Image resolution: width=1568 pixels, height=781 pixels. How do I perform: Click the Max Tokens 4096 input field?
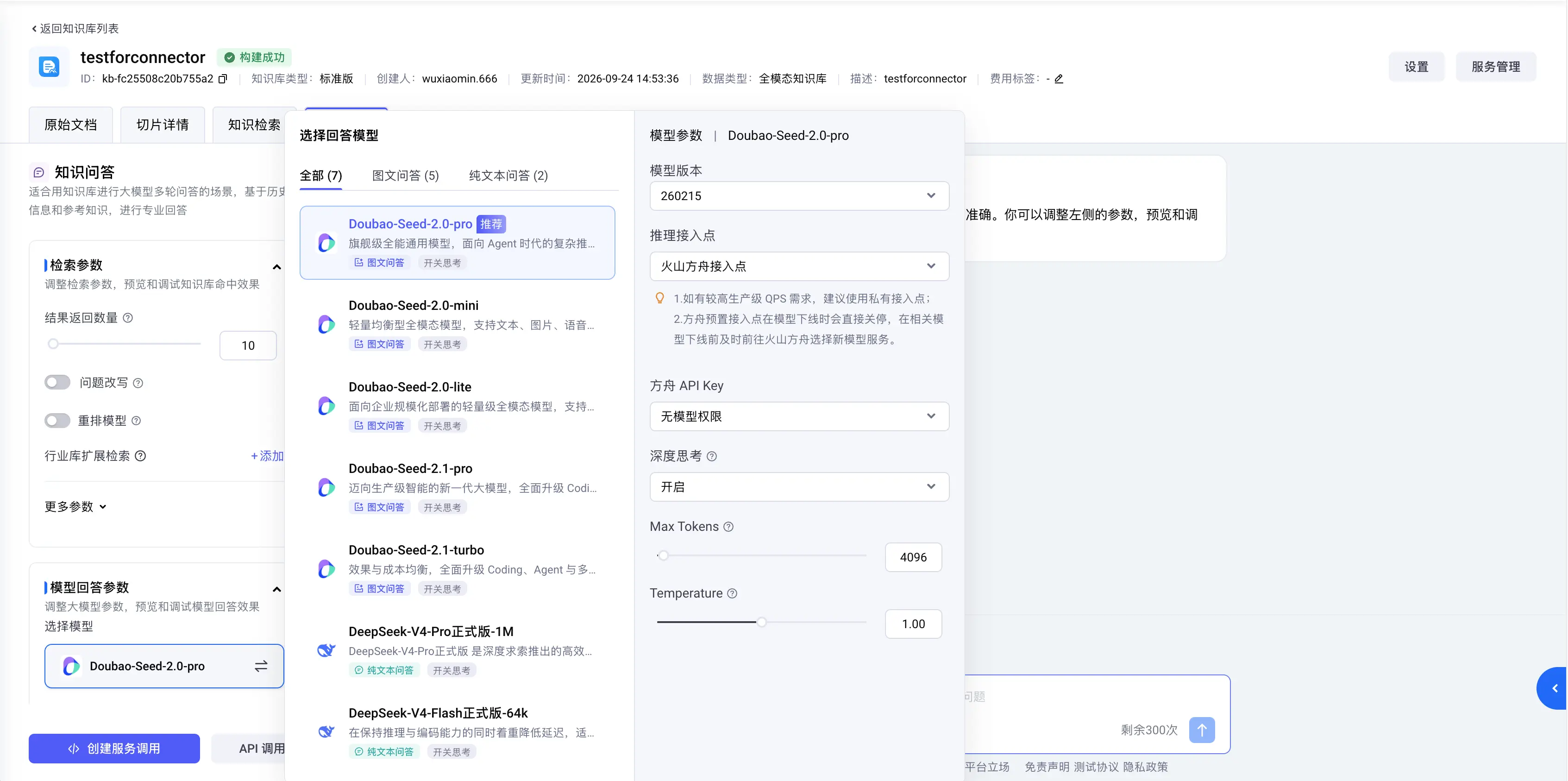click(913, 557)
